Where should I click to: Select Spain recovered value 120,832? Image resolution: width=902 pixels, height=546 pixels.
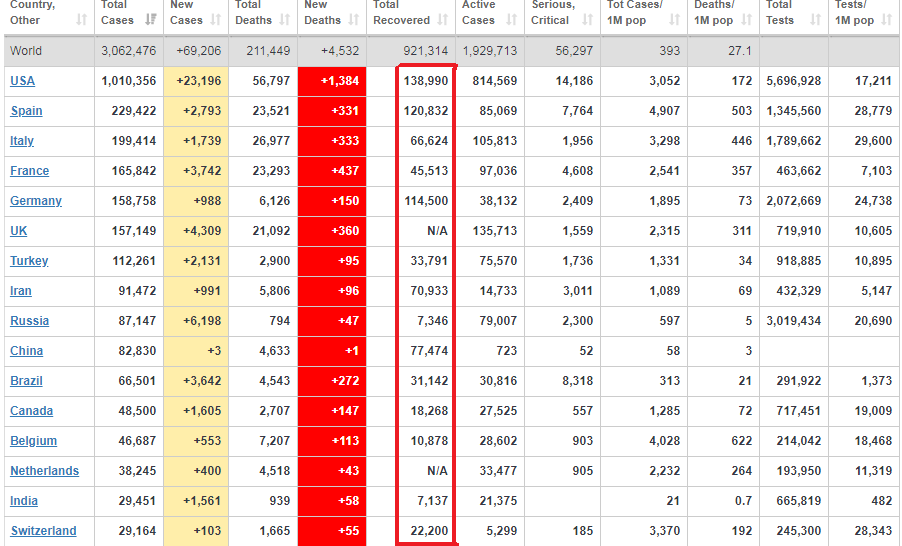click(426, 111)
